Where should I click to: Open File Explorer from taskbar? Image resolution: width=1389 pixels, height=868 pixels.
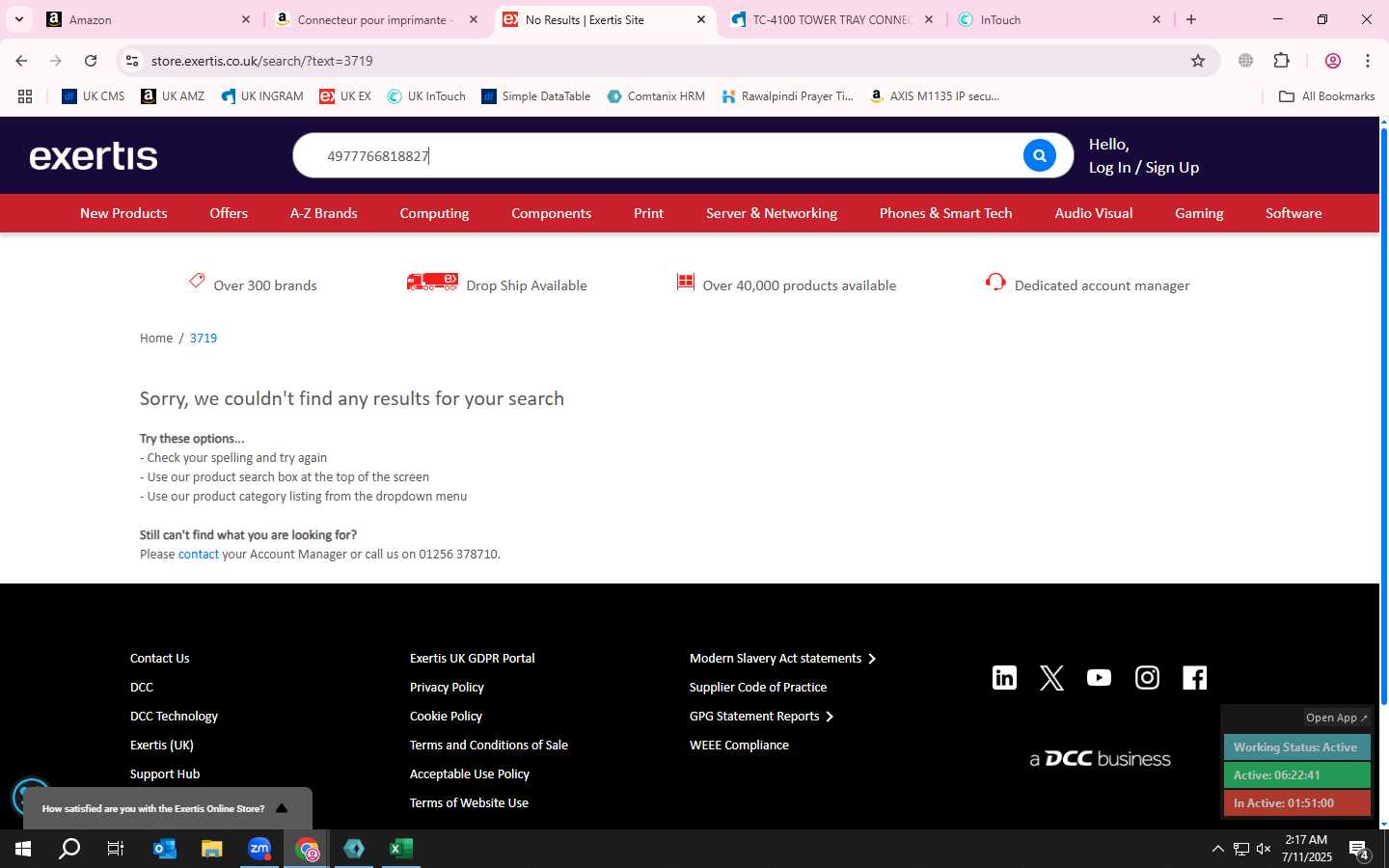tap(211, 849)
